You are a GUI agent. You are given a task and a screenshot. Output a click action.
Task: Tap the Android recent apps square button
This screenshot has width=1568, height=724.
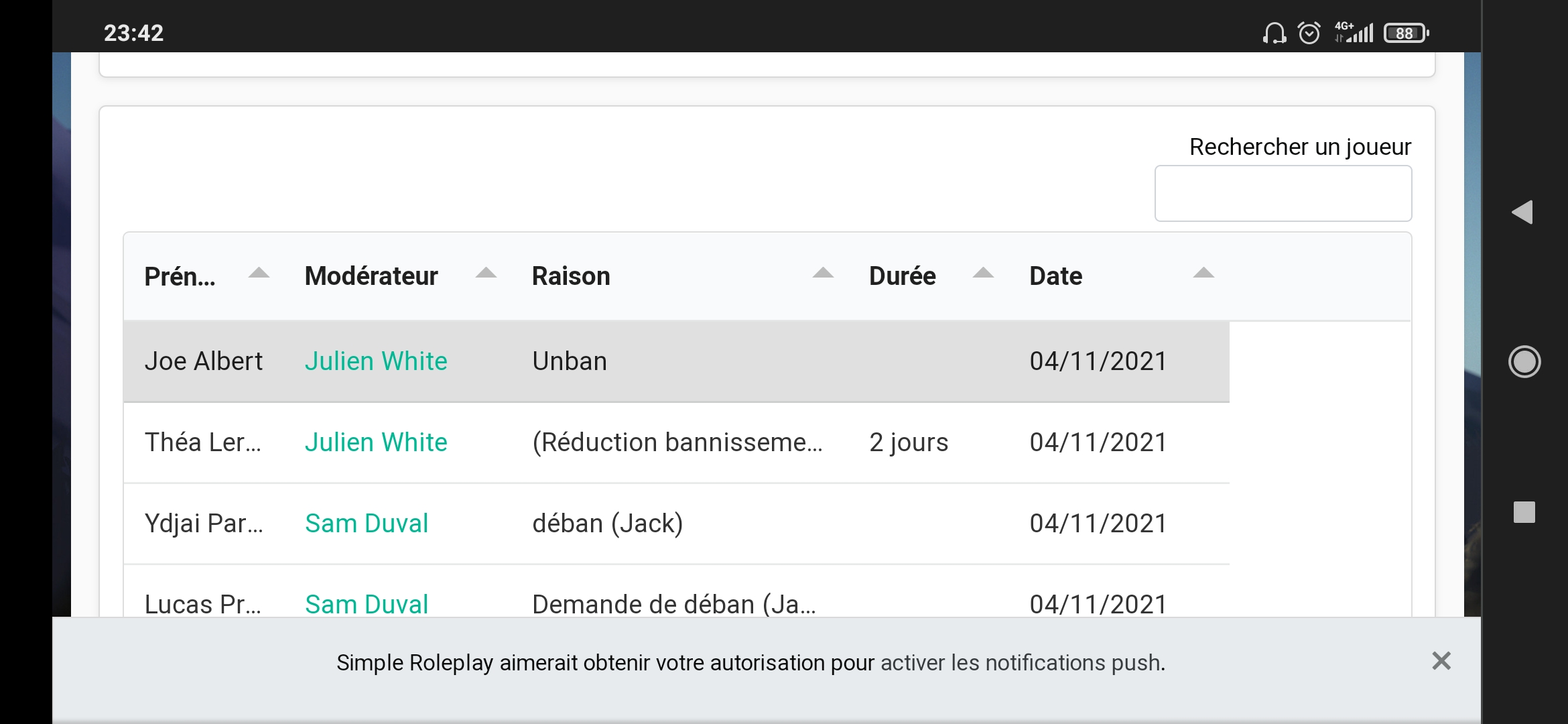pyautogui.click(x=1524, y=512)
